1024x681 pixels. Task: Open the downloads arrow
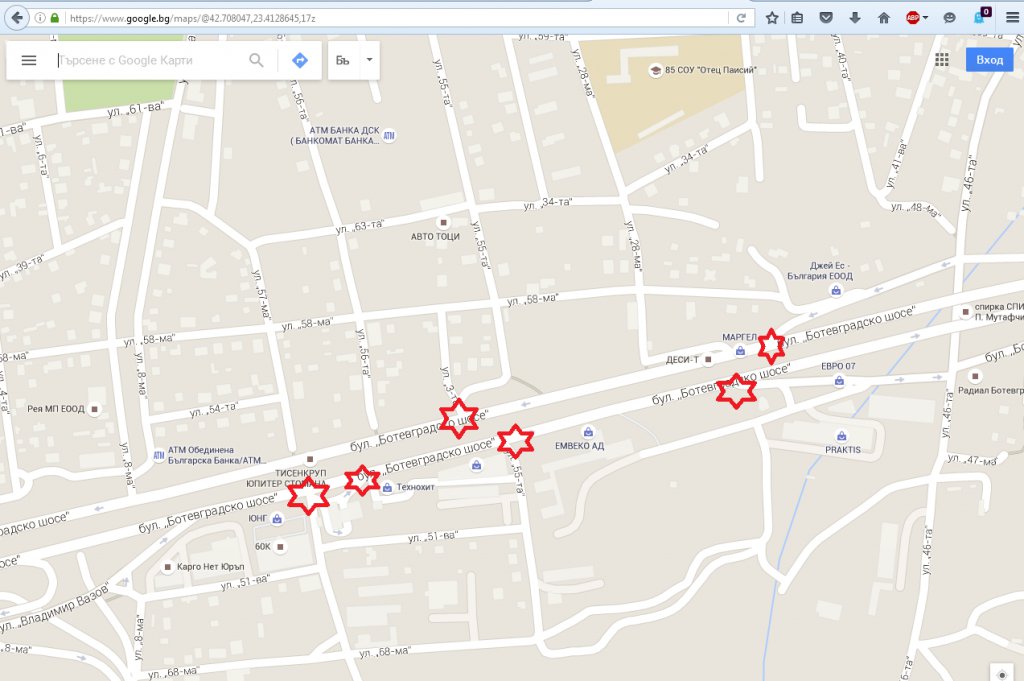pyautogui.click(x=855, y=18)
